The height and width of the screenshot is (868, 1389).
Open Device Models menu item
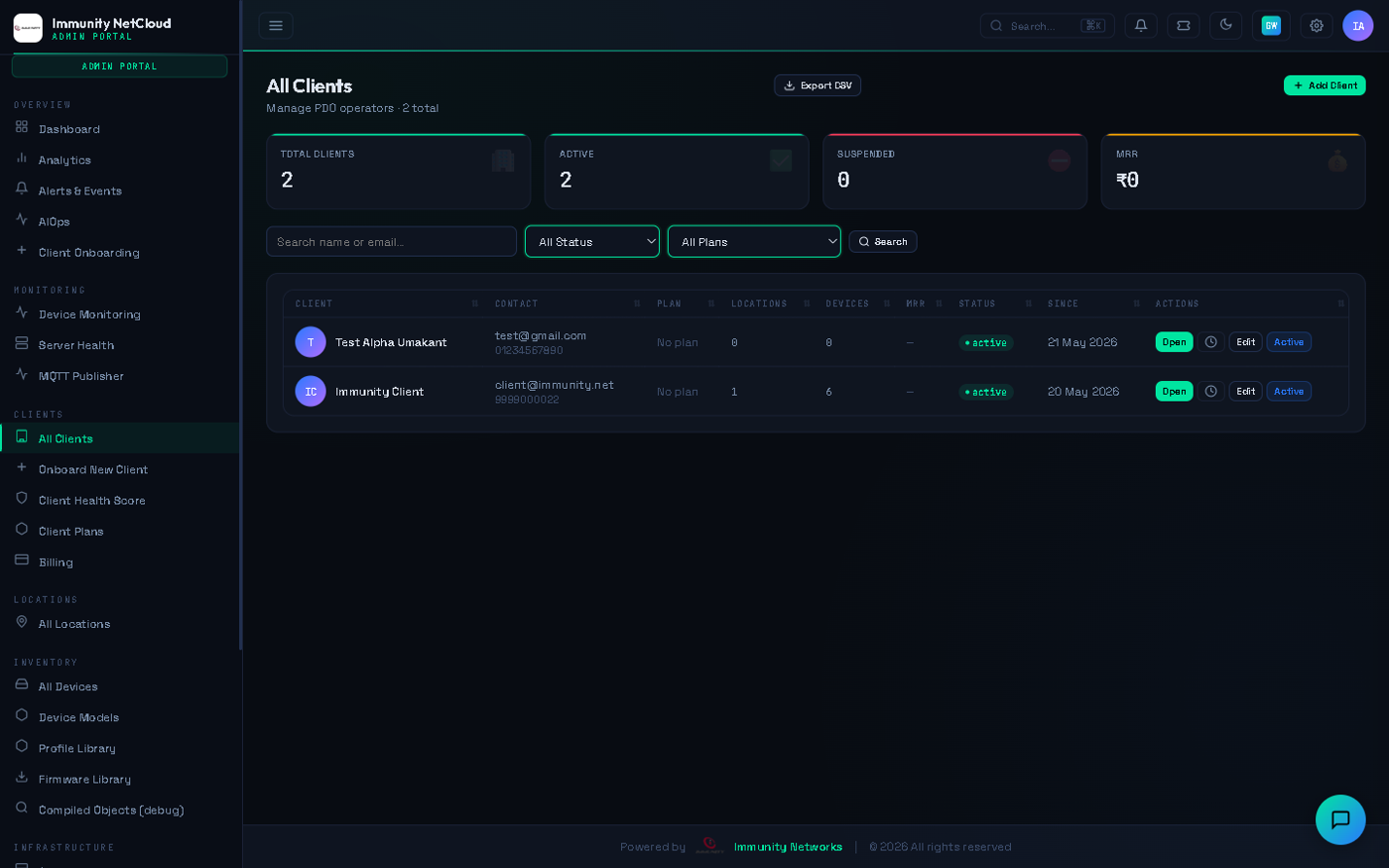click(119, 717)
